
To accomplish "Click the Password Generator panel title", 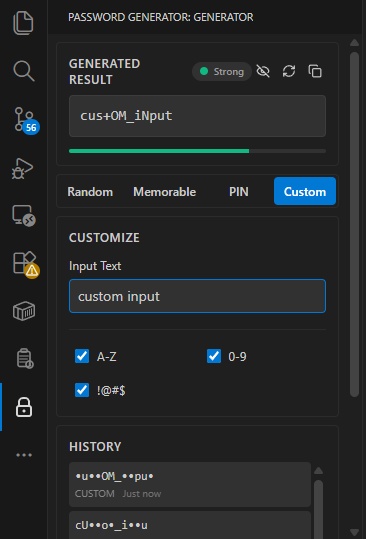I will [160, 17].
